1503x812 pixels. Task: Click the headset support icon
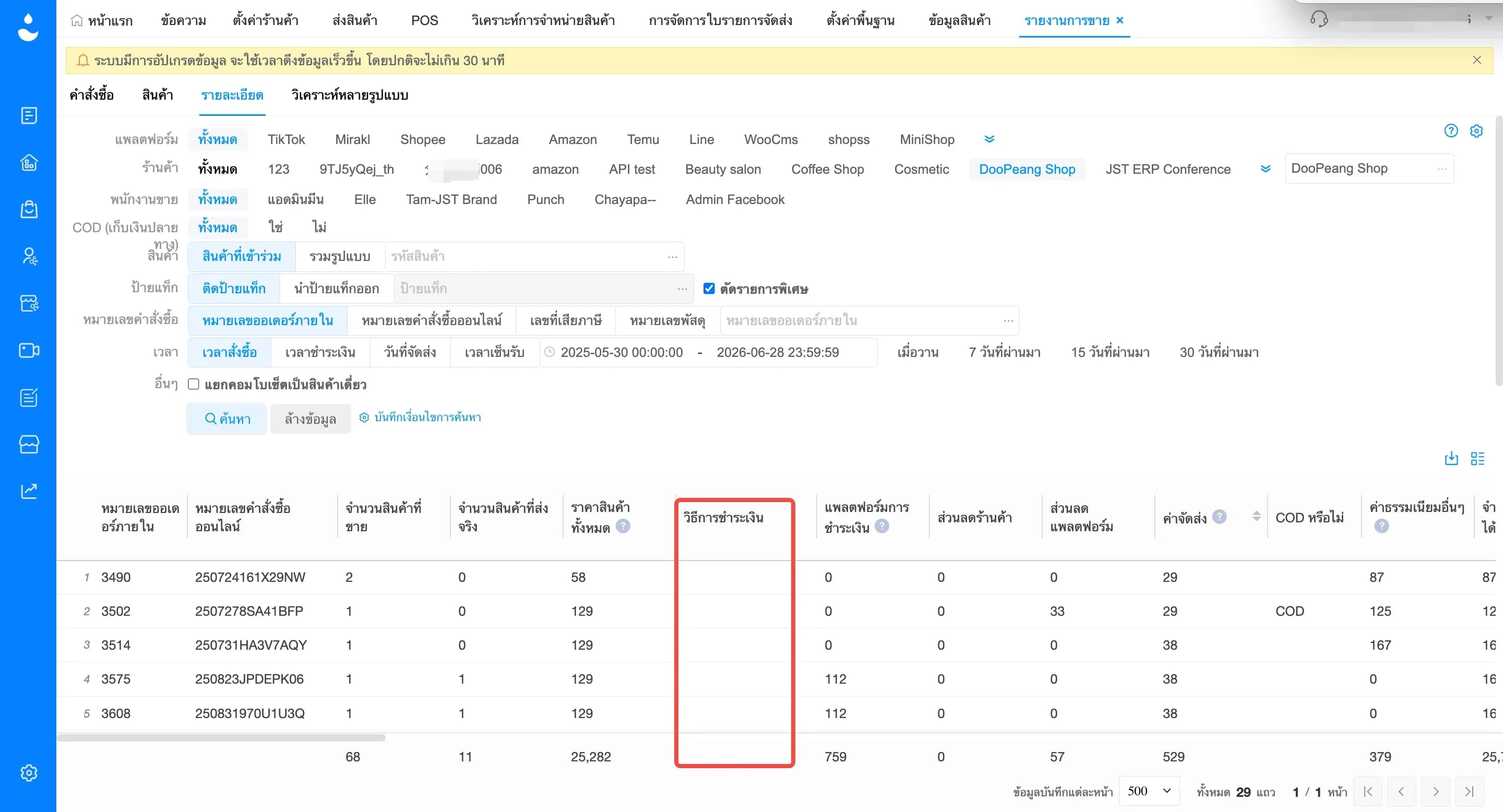click(1319, 19)
